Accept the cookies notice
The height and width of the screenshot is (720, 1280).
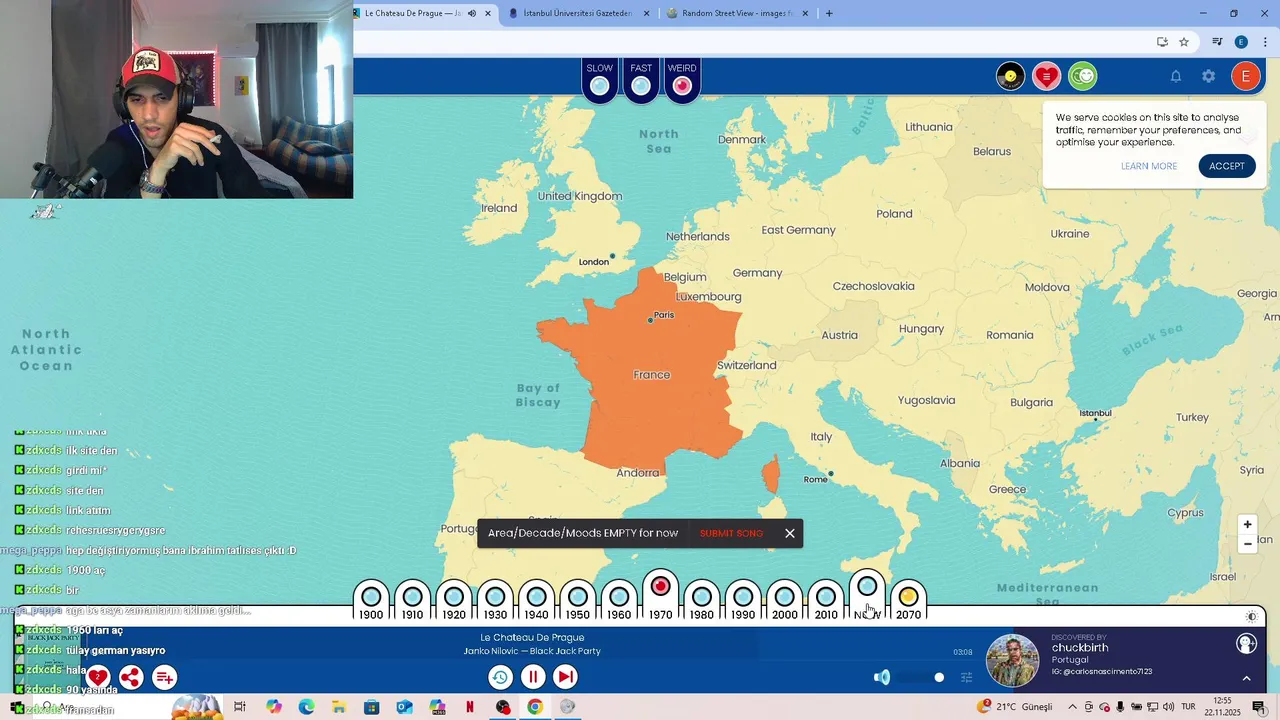(1227, 166)
